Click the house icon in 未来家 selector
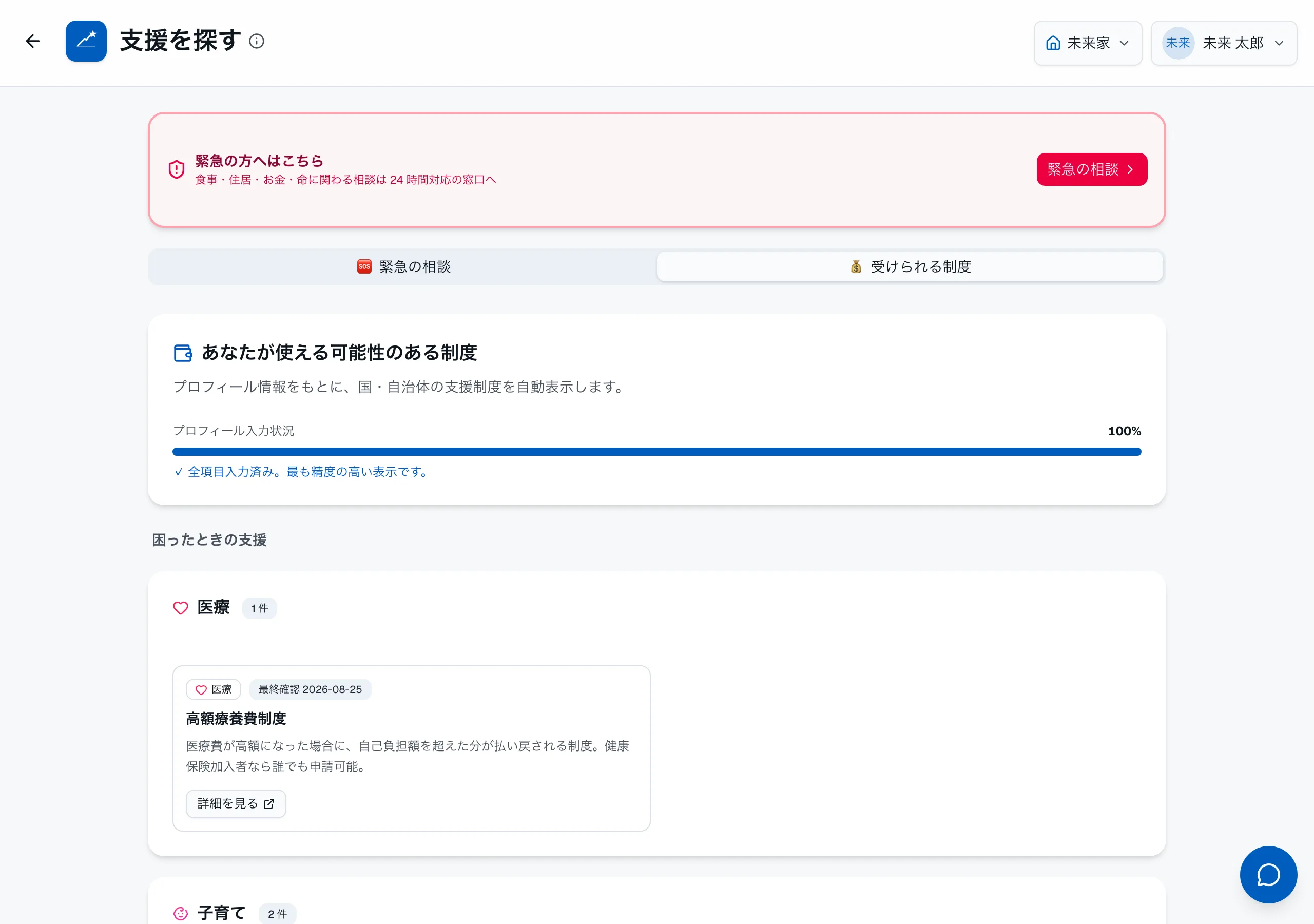Viewport: 1314px width, 924px height. [1053, 43]
